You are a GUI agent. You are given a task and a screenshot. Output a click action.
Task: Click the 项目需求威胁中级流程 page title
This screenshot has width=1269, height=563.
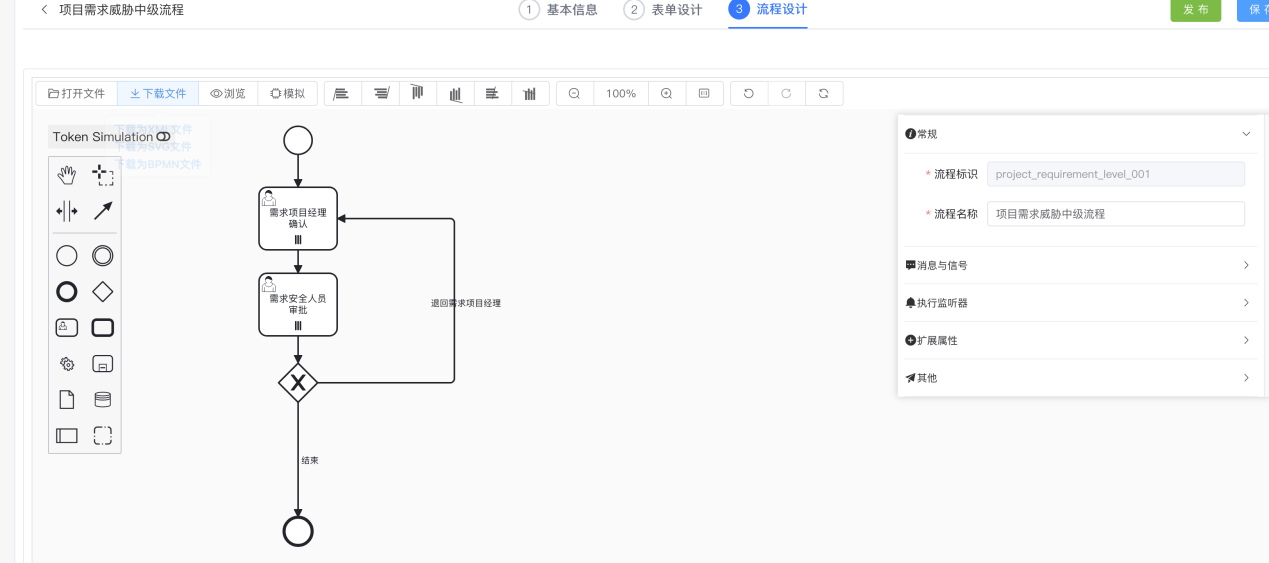click(121, 10)
